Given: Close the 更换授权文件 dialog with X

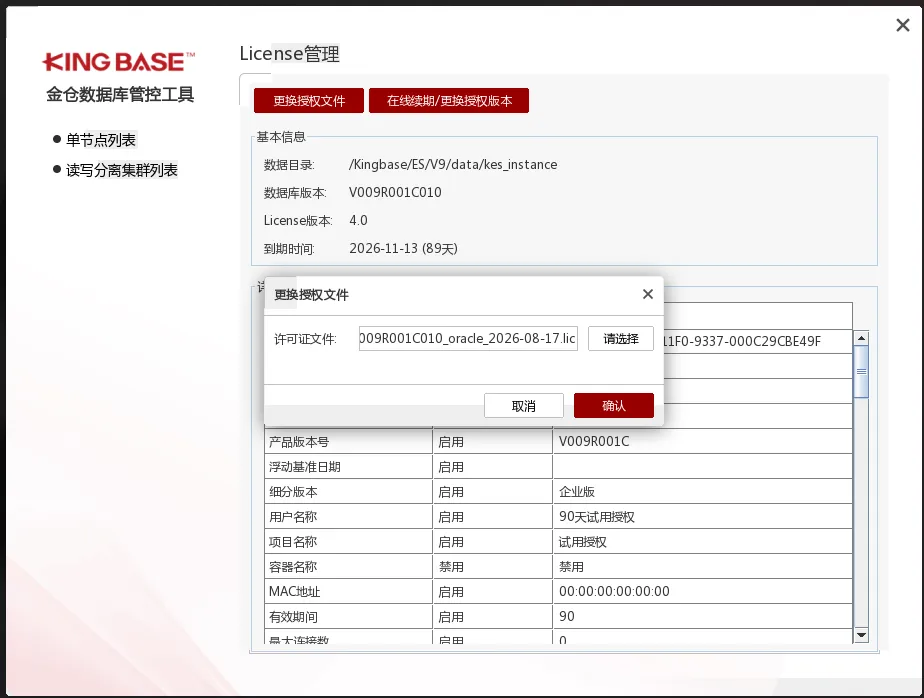Looking at the screenshot, I should tap(648, 294).
